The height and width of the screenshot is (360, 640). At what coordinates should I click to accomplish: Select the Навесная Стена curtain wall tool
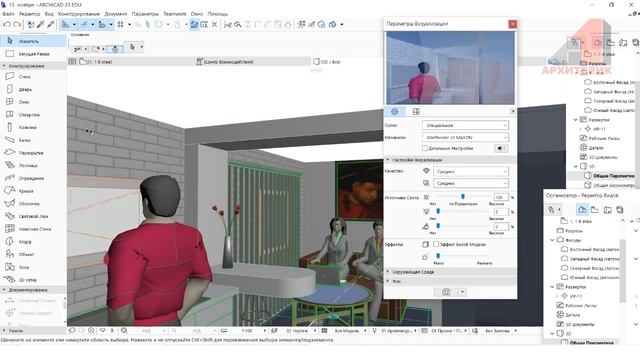(33, 229)
